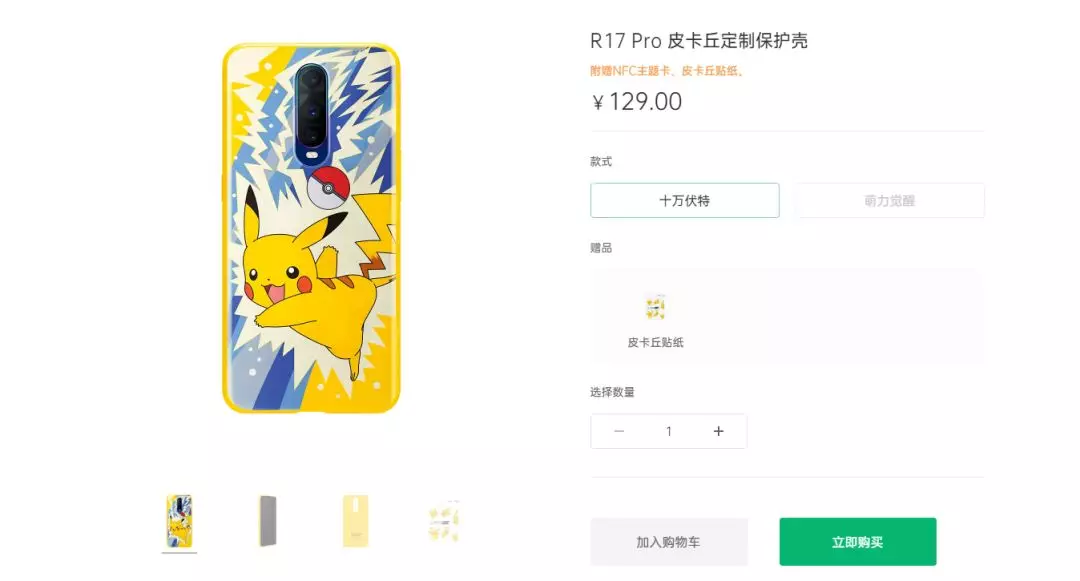This screenshot has width=1080, height=581.
Task: Click the ¥129.00 price text
Action: click(637, 102)
